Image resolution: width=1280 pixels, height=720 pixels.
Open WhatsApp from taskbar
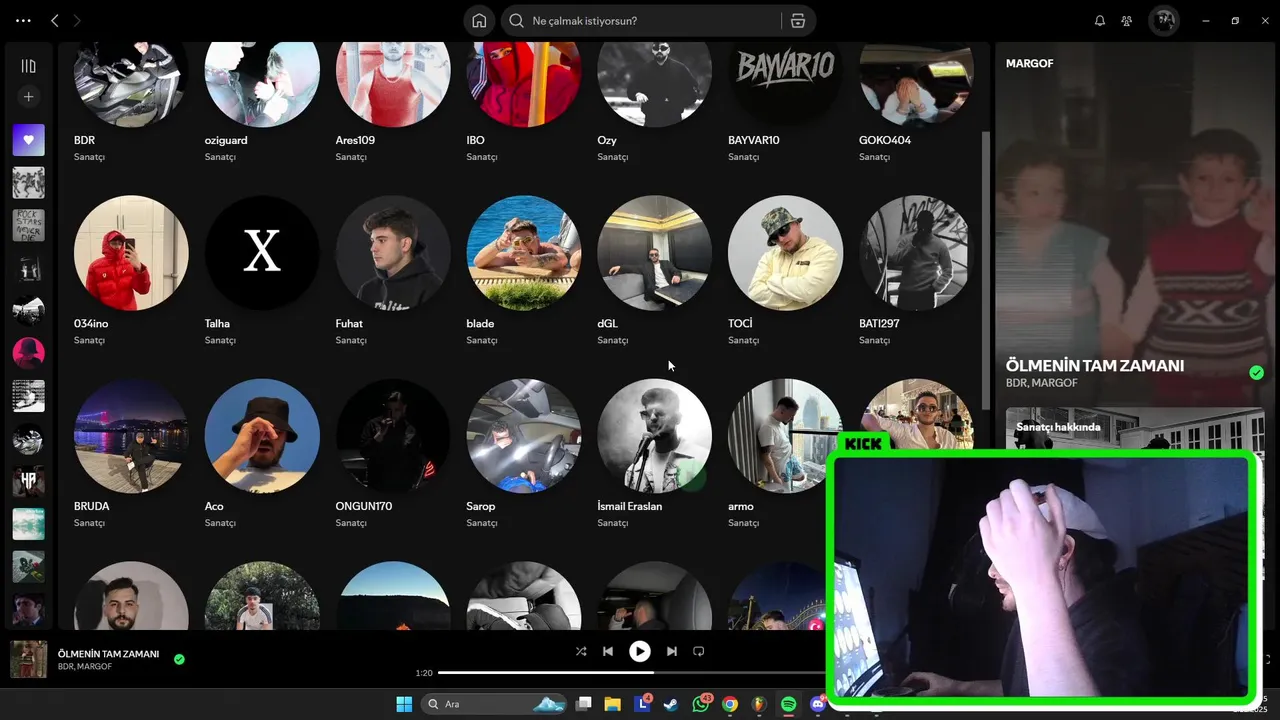point(700,704)
